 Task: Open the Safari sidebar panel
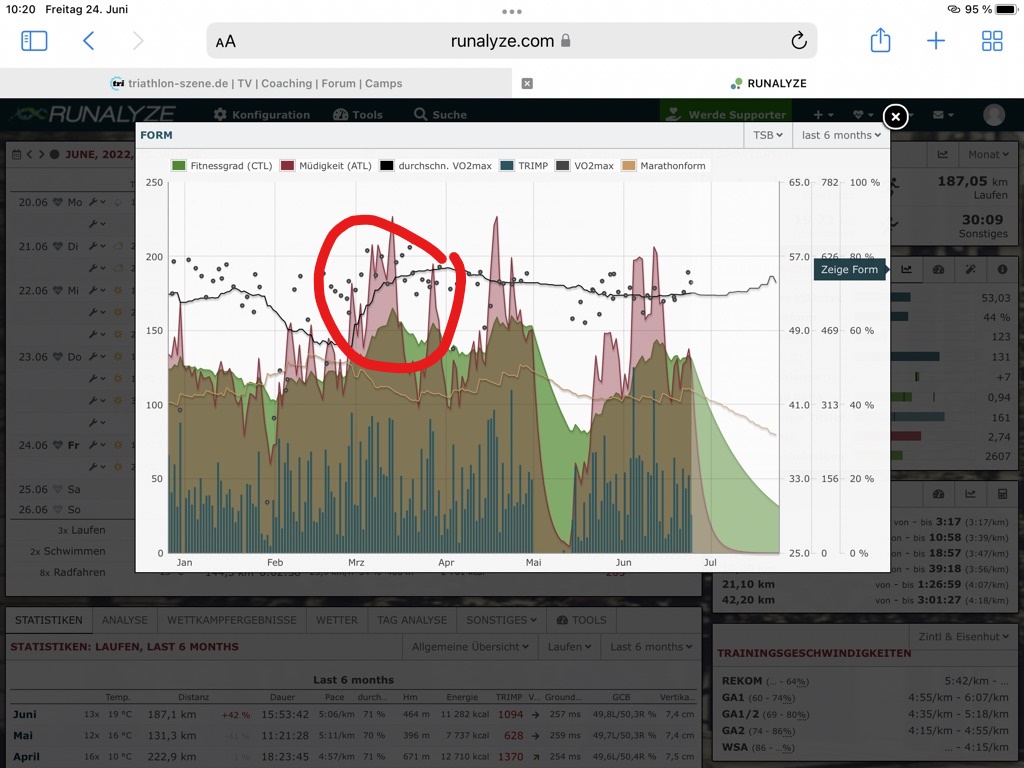tap(34, 41)
